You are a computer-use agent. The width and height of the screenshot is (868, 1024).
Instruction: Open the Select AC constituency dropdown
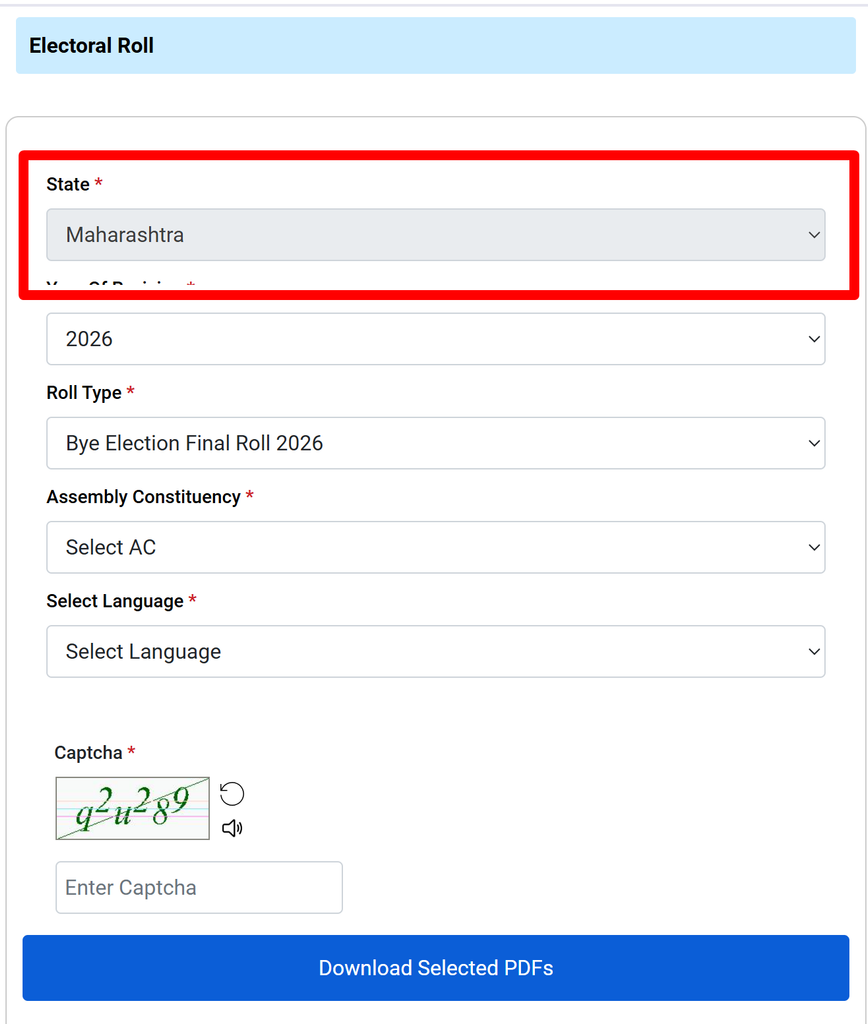(x=436, y=547)
